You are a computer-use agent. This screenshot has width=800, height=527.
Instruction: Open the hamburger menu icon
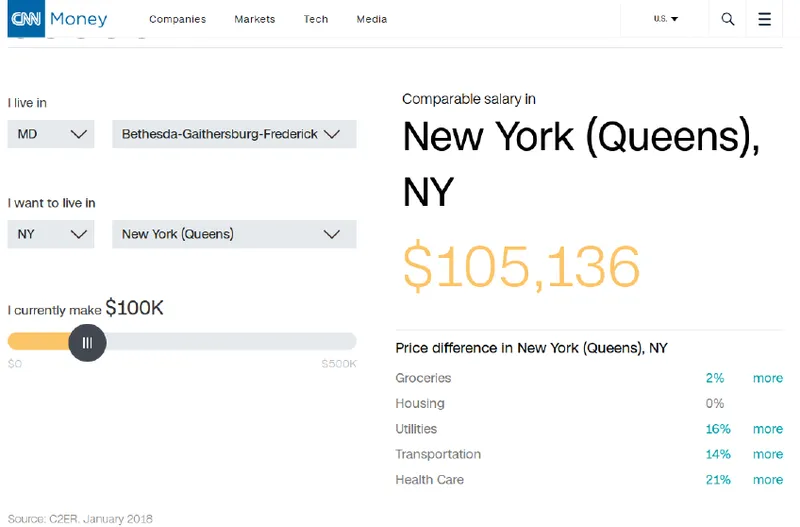coord(765,19)
